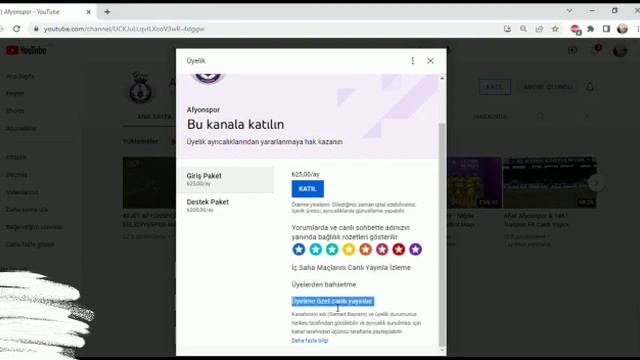The height and width of the screenshot is (360, 640).
Task: Click the dialog scrollbar up arrow
Action: tap(442, 78)
